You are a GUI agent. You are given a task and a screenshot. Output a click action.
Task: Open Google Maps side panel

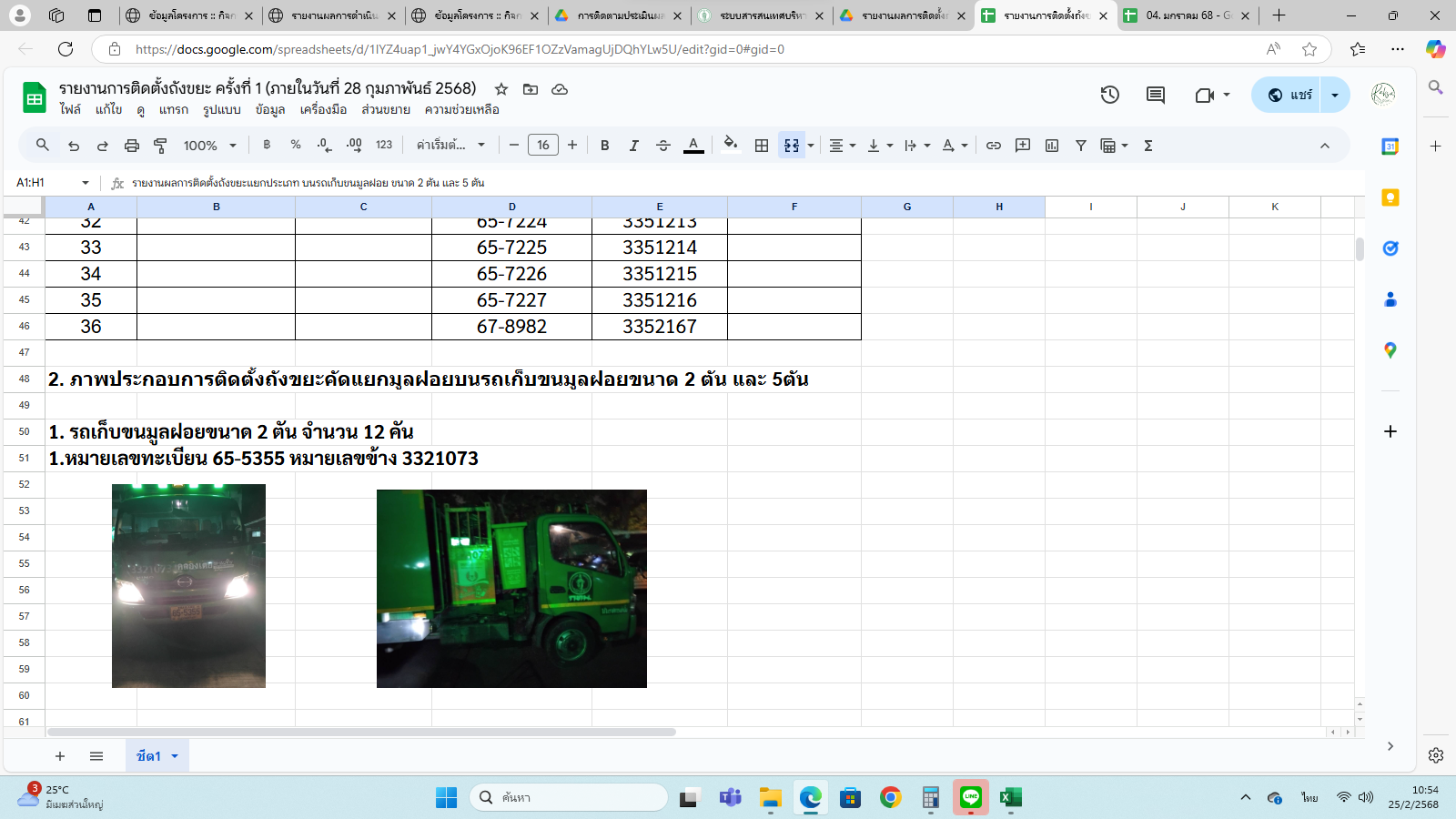pyautogui.click(x=1390, y=350)
